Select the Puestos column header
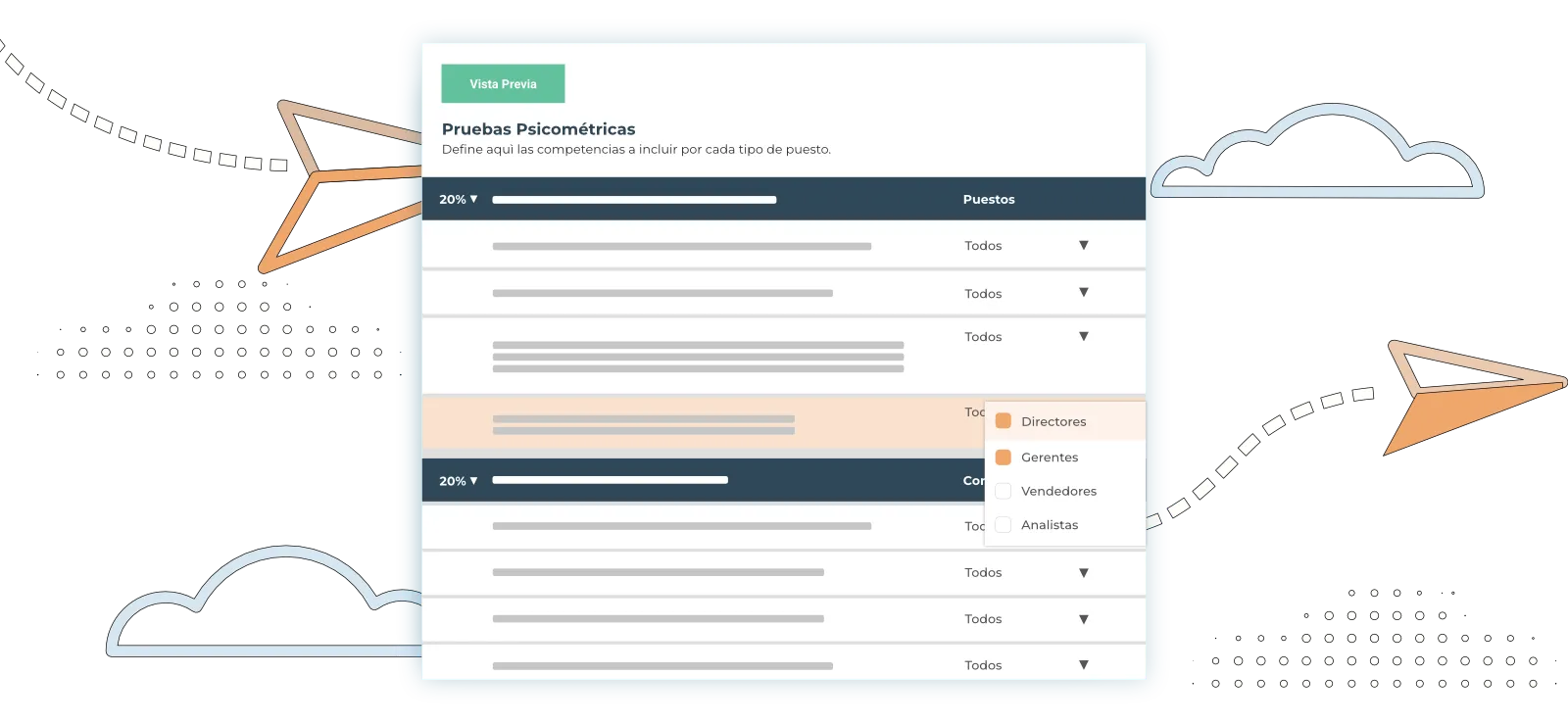Image resolution: width=1568 pixels, height=723 pixels. click(988, 199)
